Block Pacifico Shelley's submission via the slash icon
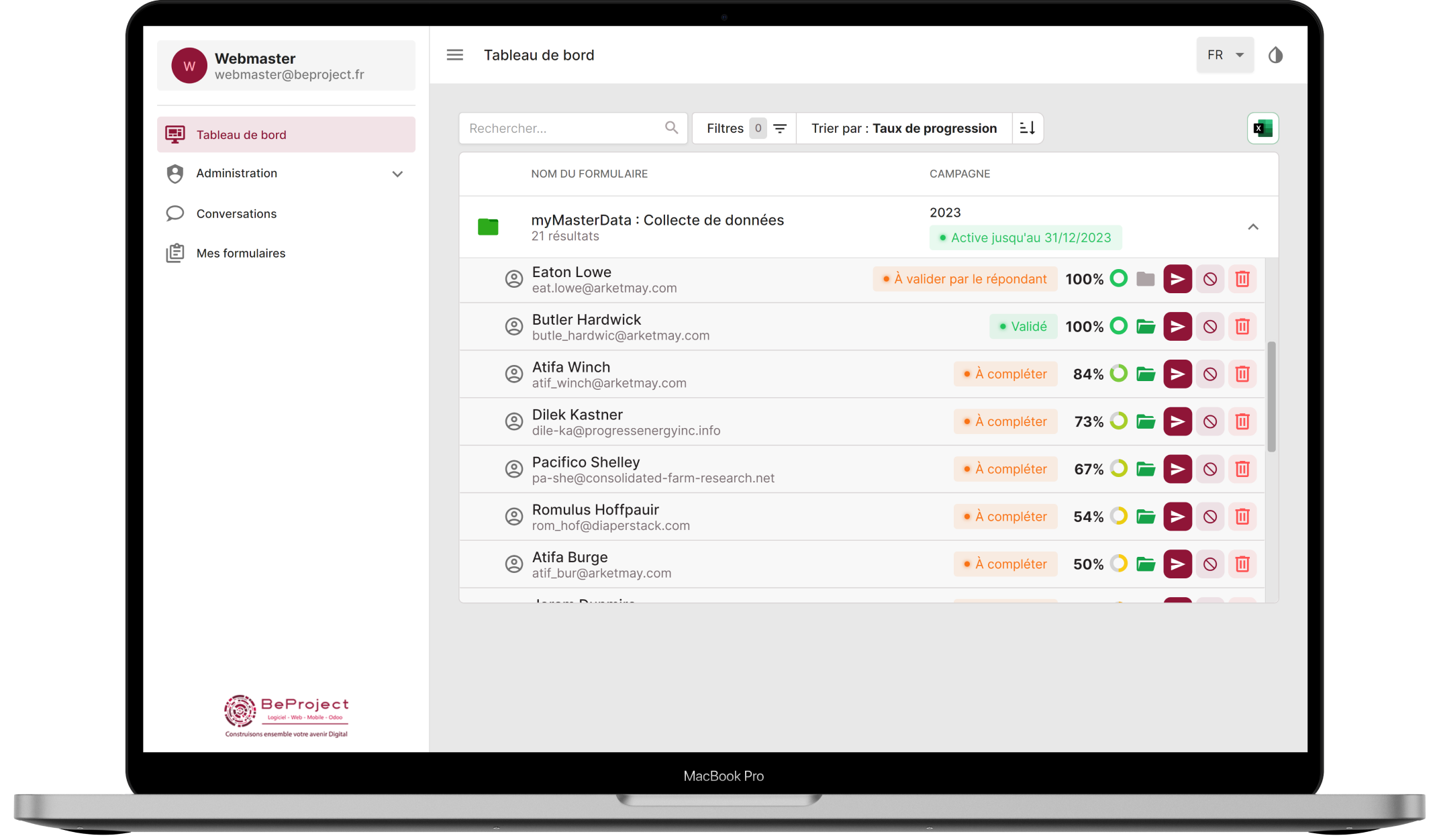This screenshot has height=840, width=1439. 1210,469
